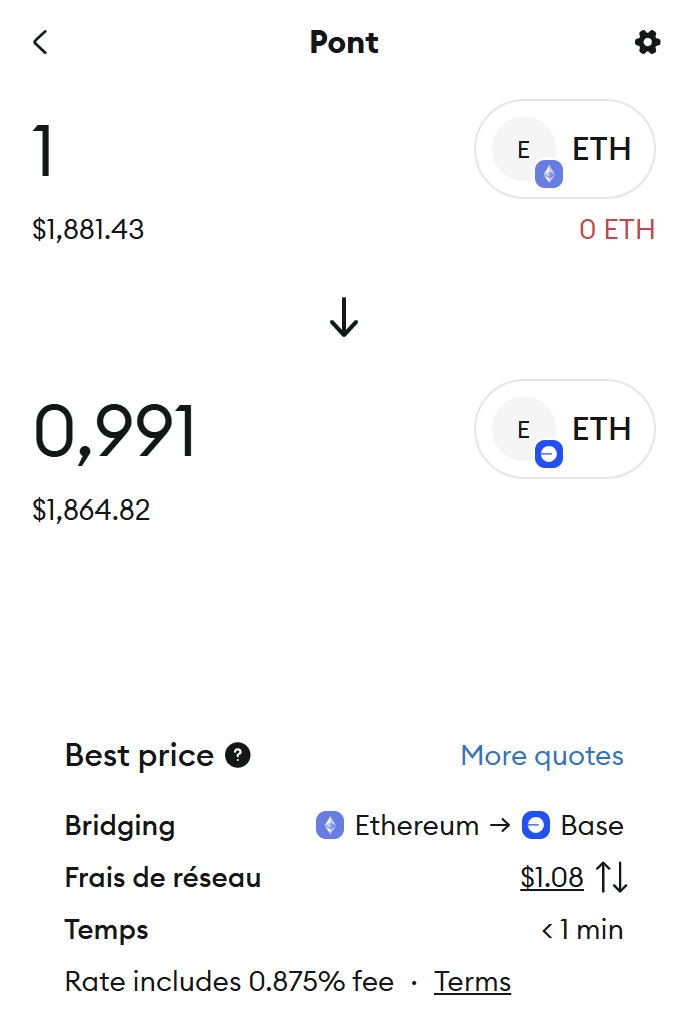Click the $1.08 network fee link
The image size is (674, 1014).
click(551, 877)
